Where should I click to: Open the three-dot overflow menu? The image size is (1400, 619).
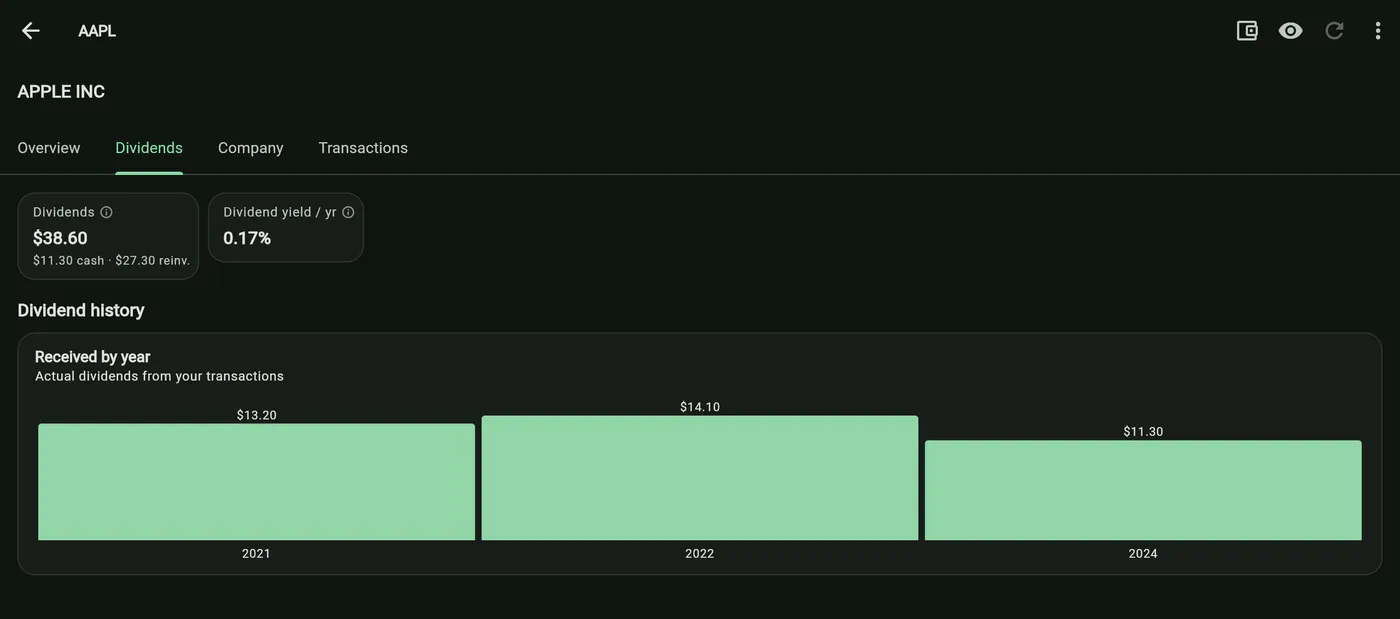[1378, 31]
